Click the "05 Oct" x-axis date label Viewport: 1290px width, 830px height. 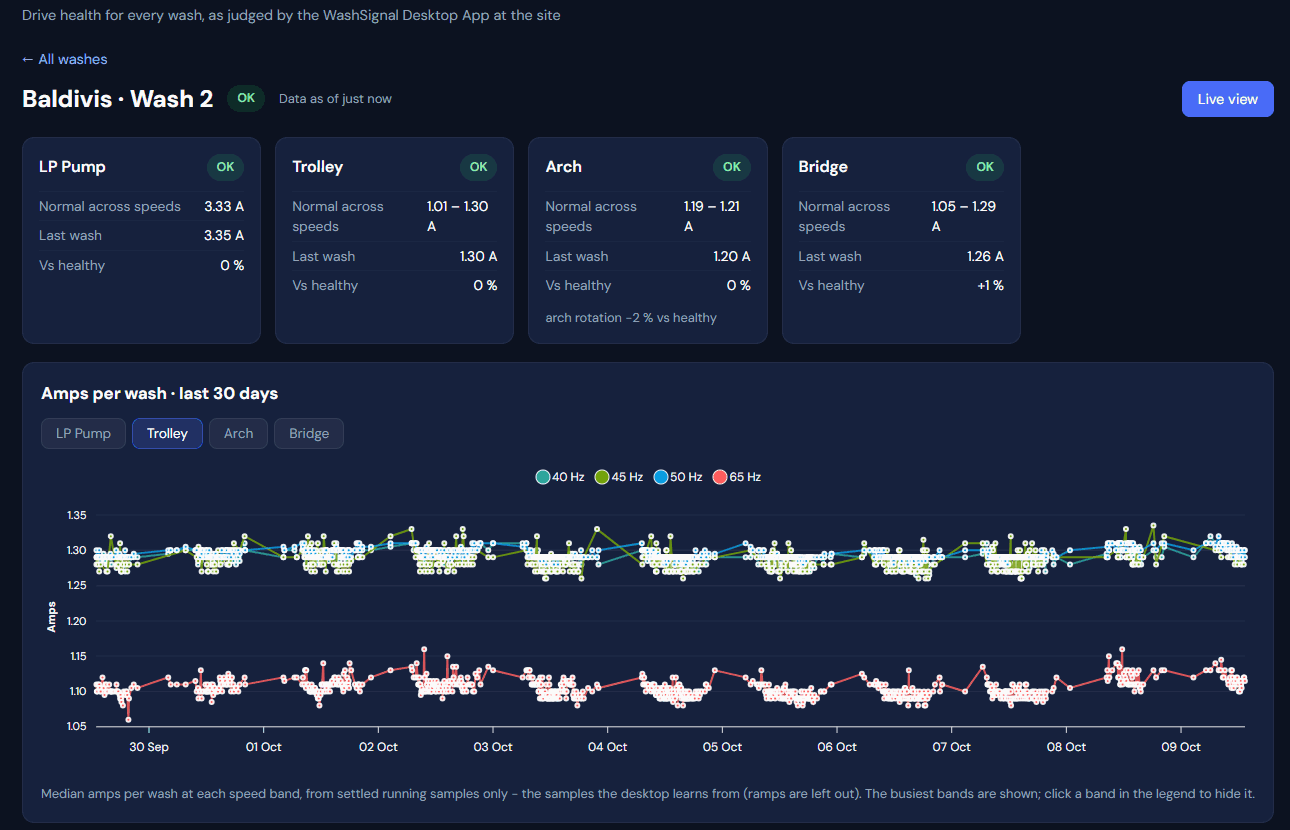722,747
